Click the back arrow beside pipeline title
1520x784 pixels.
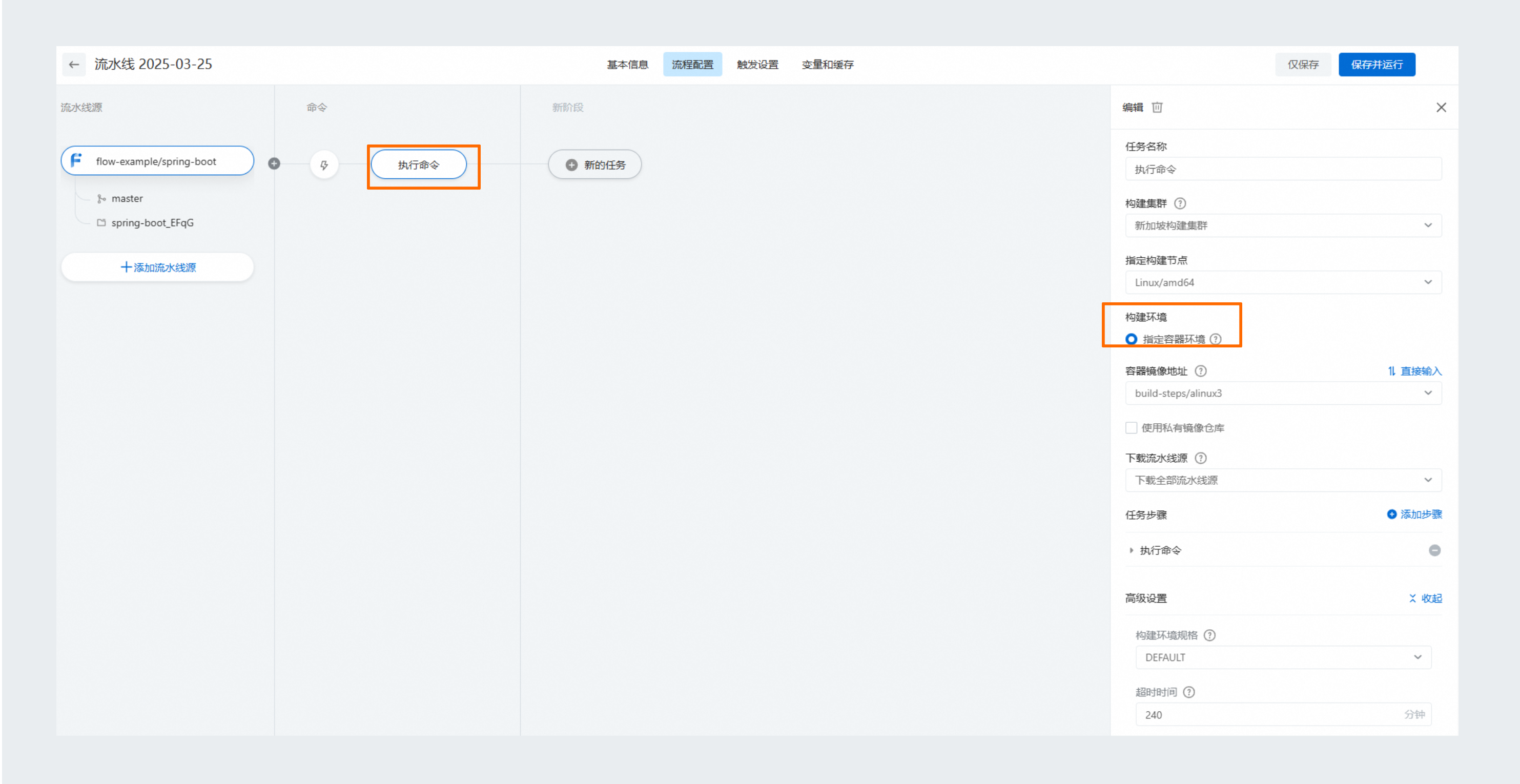point(74,64)
